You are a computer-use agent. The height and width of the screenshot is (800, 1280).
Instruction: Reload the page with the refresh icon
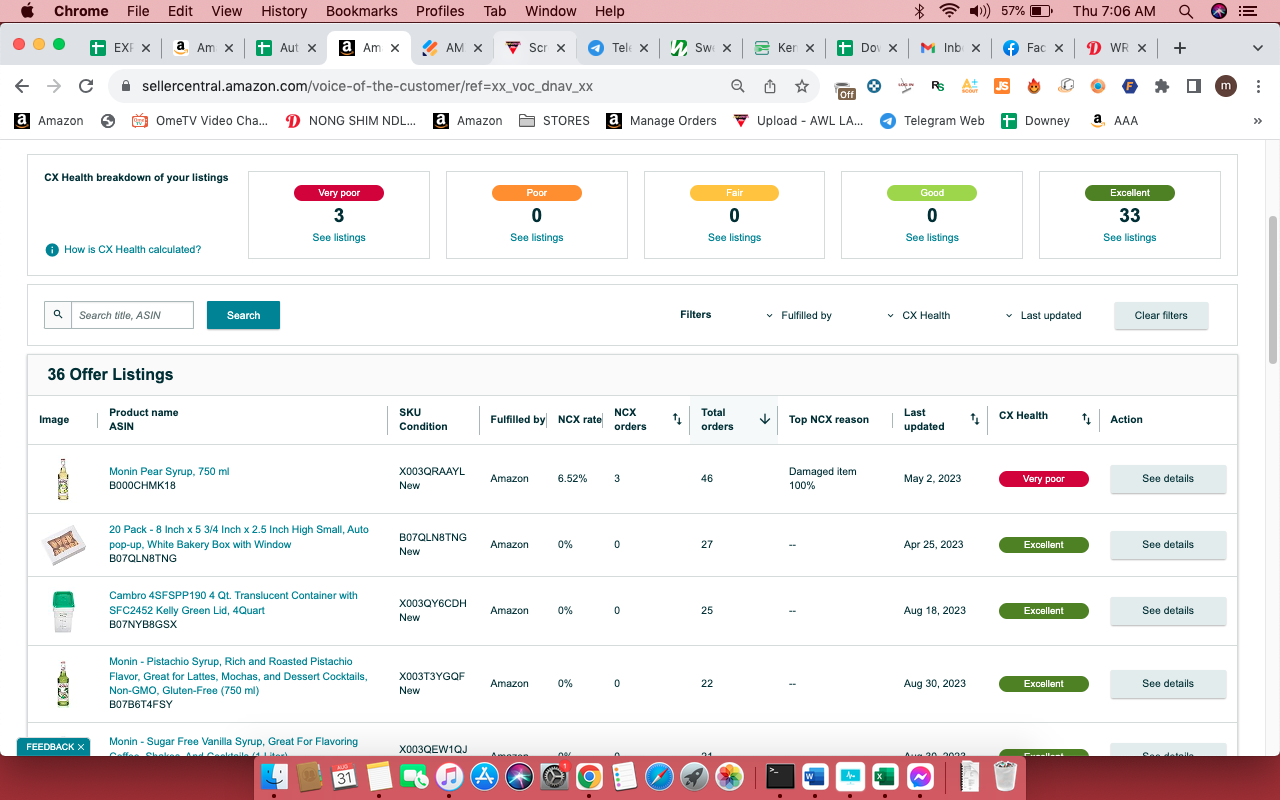coord(86,86)
